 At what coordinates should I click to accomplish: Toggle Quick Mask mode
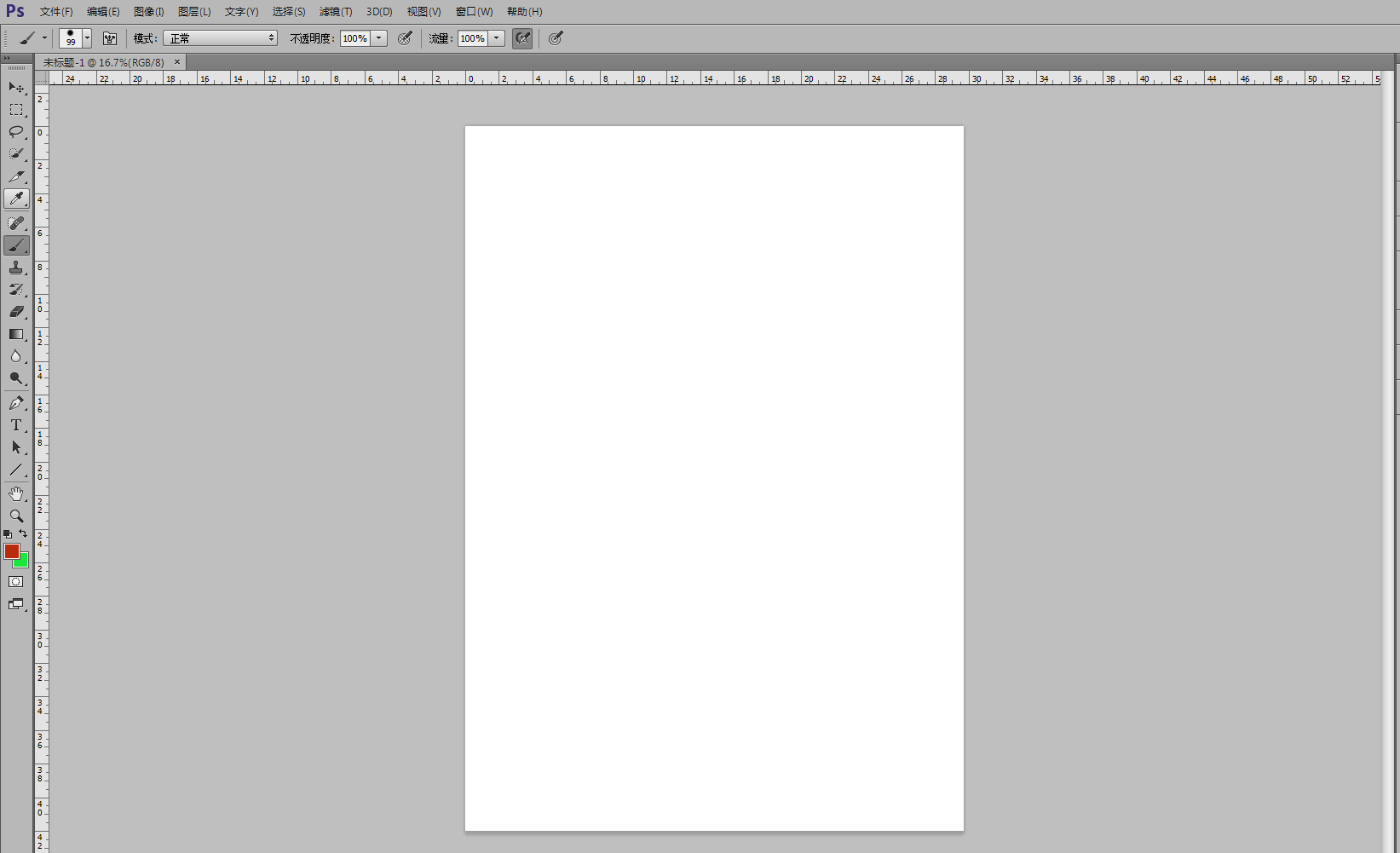[16, 582]
